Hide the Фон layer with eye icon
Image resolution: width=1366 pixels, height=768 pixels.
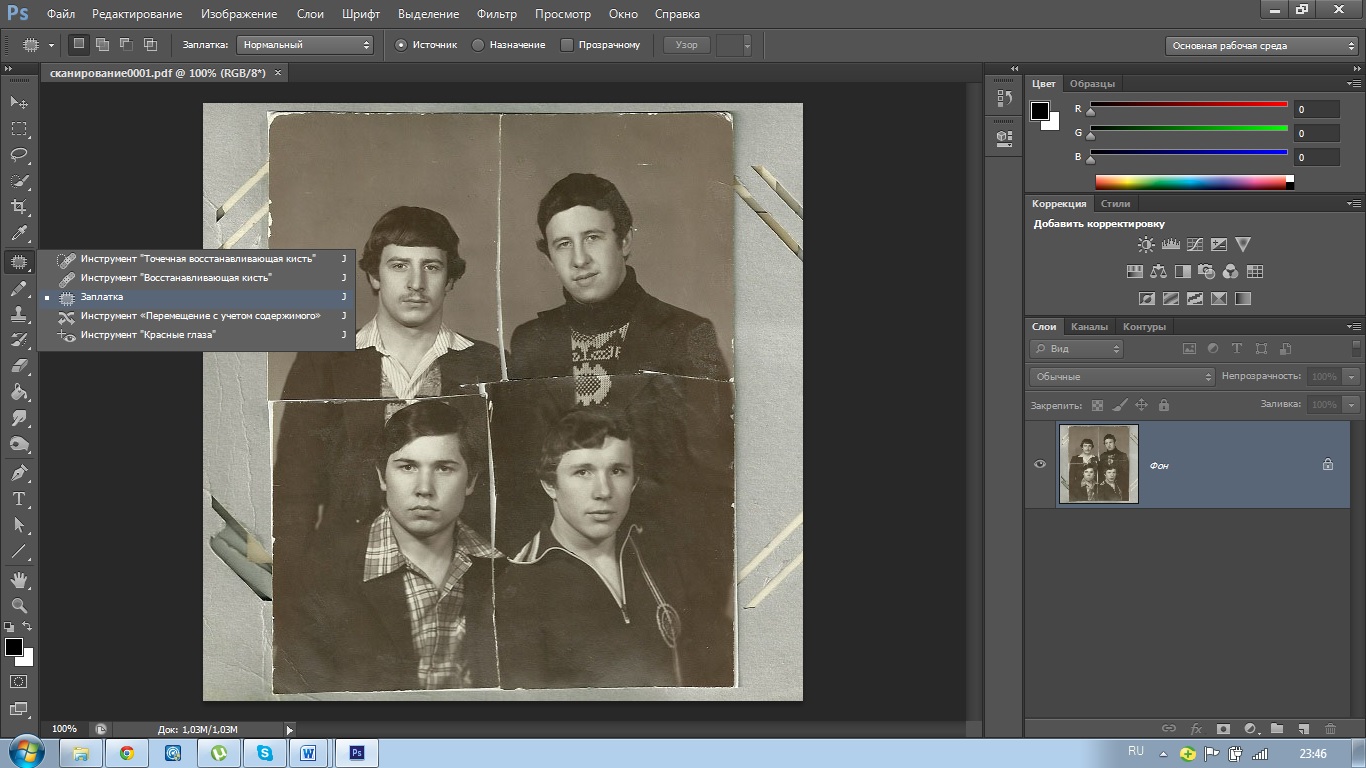tap(1040, 464)
